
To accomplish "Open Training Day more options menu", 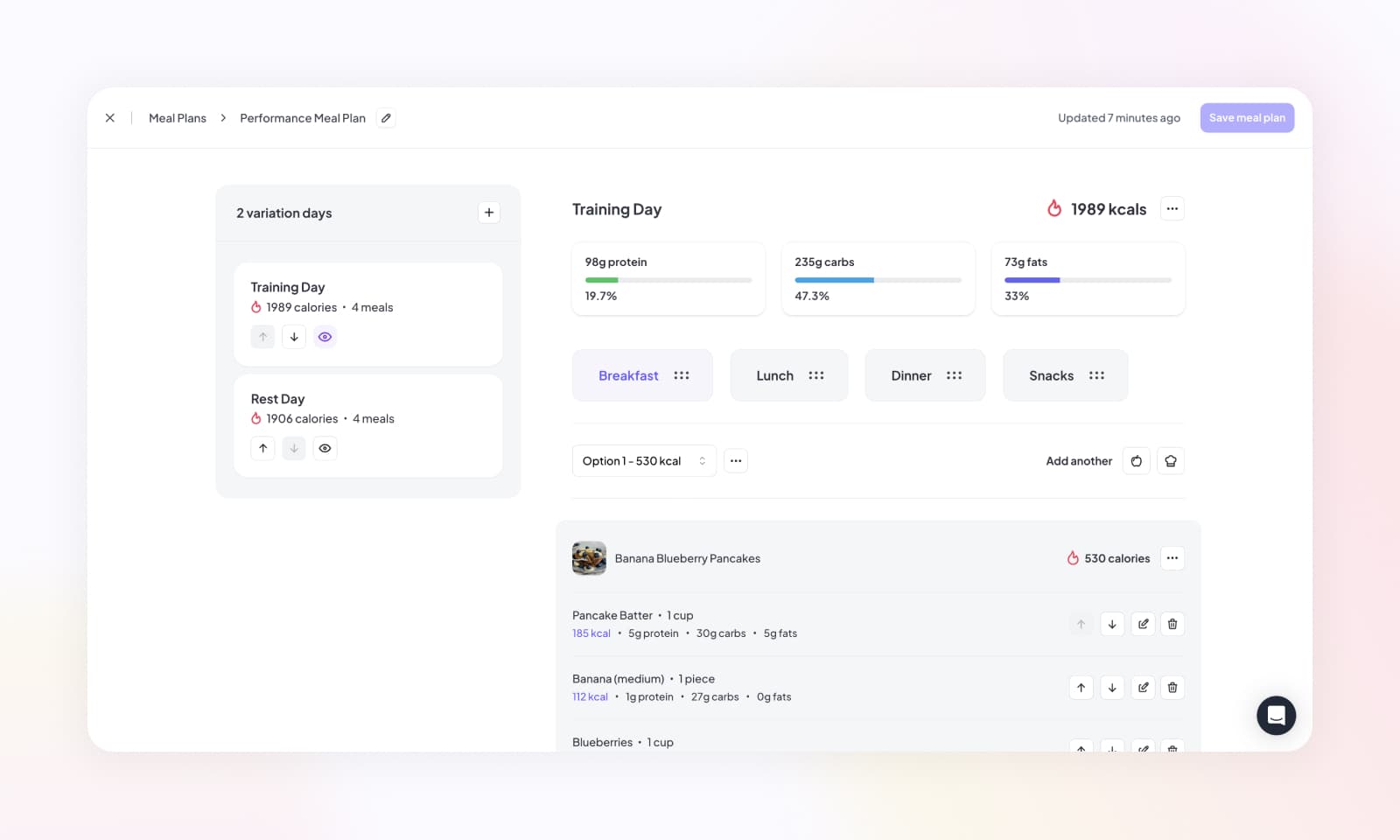I will [1172, 209].
